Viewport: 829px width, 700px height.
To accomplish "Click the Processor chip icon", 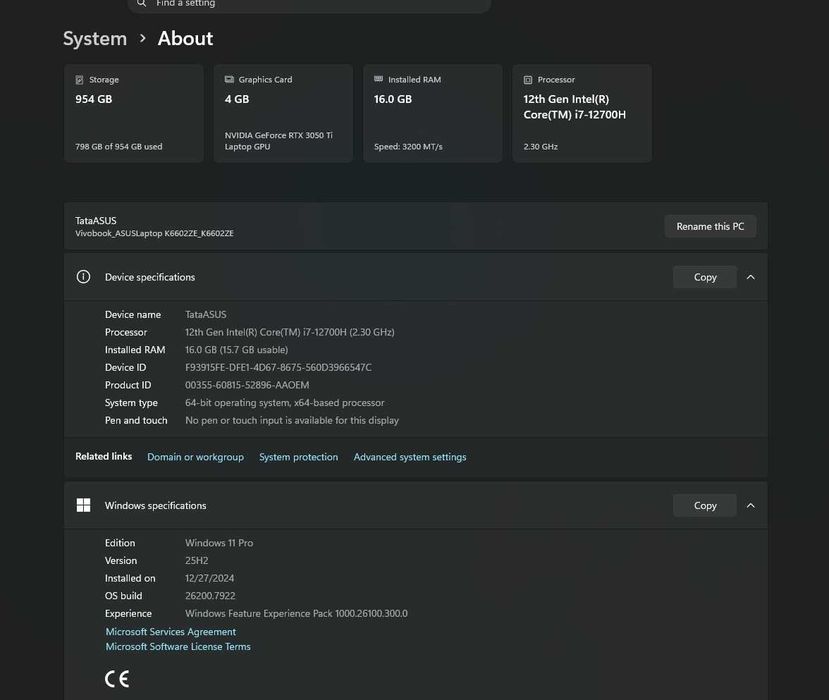I will coord(528,80).
